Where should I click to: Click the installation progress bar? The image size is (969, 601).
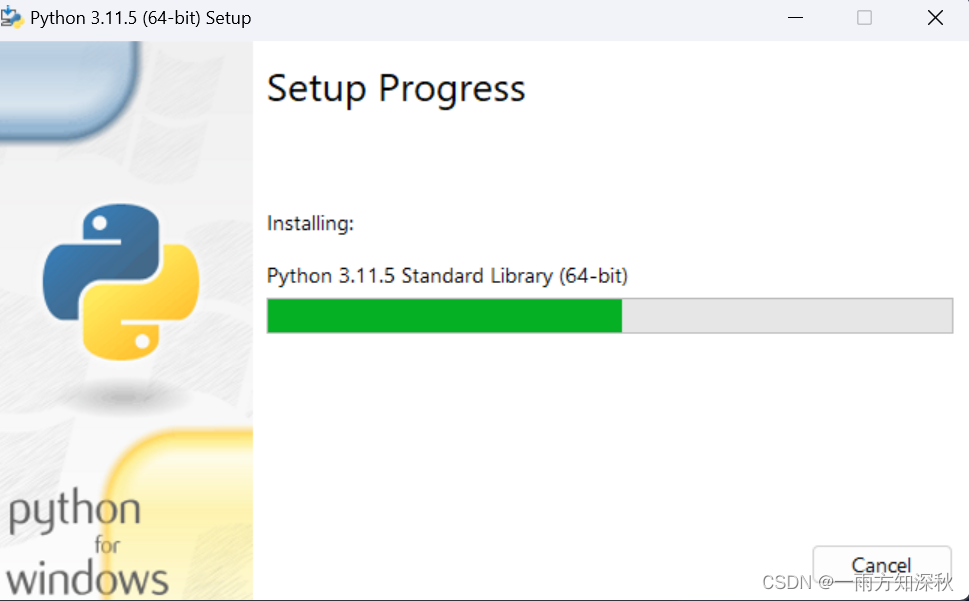(609, 315)
